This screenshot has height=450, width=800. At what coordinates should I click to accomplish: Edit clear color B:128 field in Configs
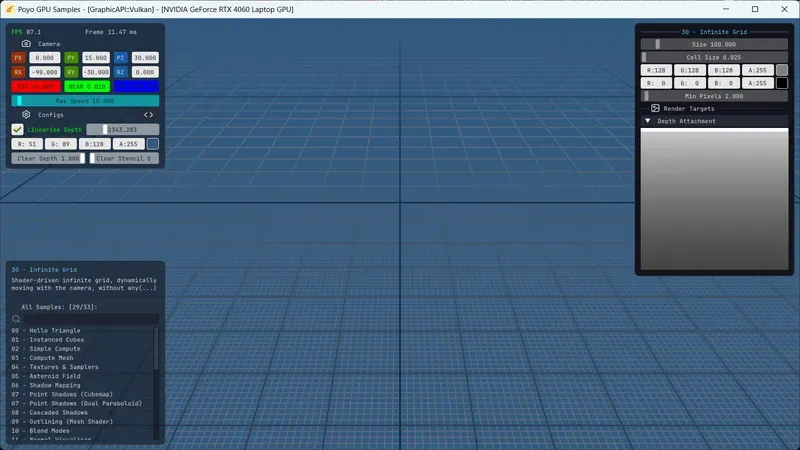94,144
